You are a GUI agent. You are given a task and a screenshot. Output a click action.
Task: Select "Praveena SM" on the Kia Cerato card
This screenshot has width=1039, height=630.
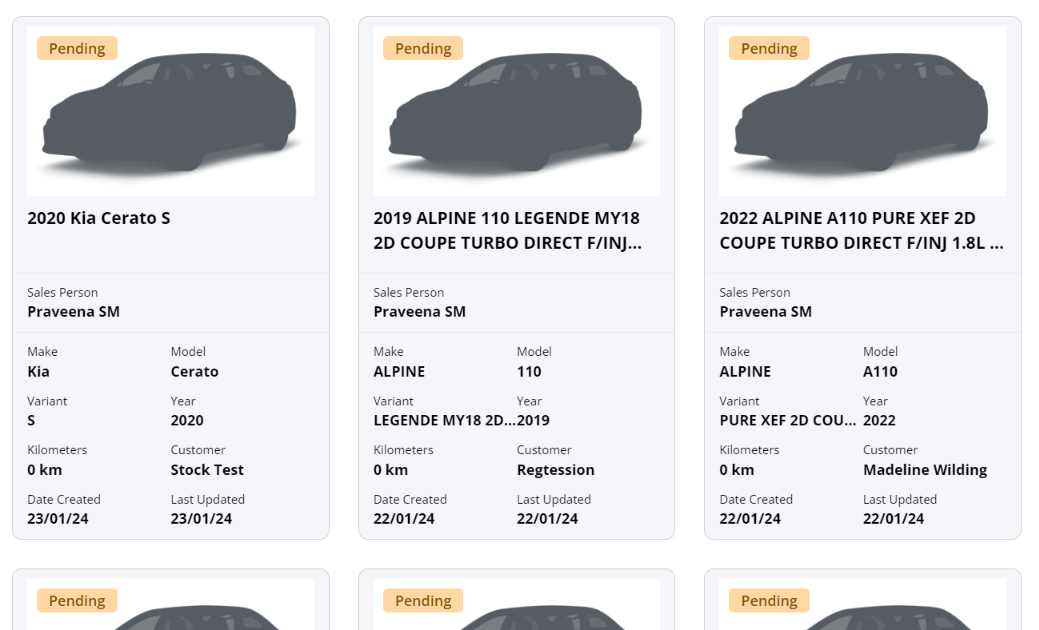[74, 312]
